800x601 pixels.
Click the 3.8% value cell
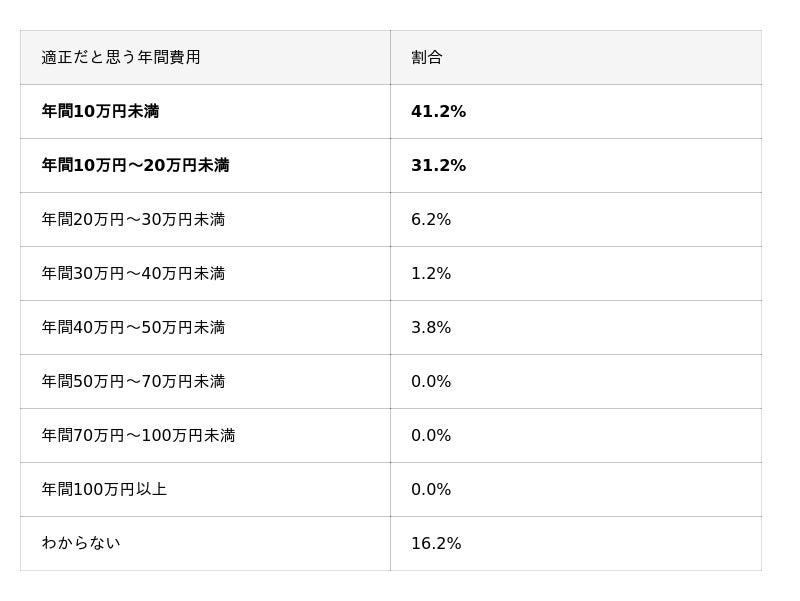(x=431, y=328)
